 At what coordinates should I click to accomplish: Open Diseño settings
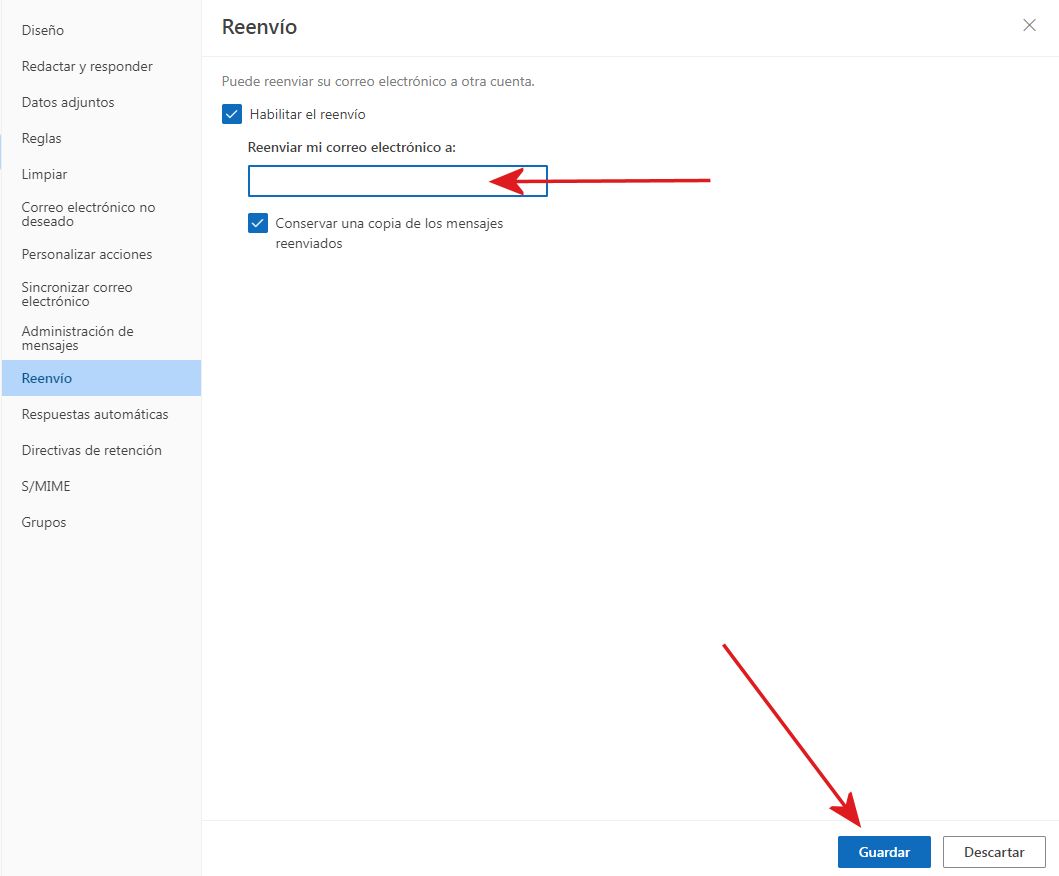(x=101, y=30)
